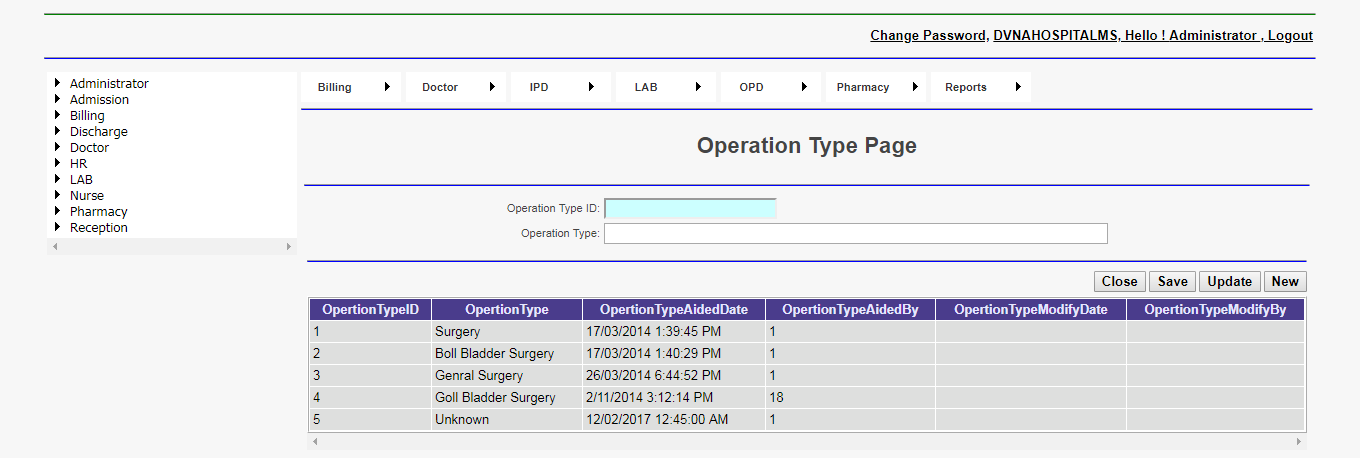Click the arrow next to OPD menu

click(x=804, y=87)
